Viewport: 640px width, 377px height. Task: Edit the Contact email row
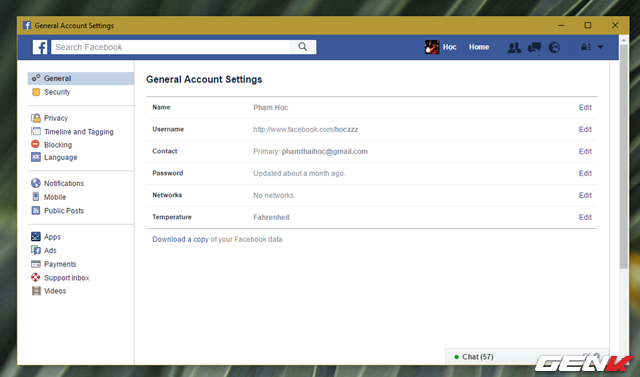[x=585, y=151]
